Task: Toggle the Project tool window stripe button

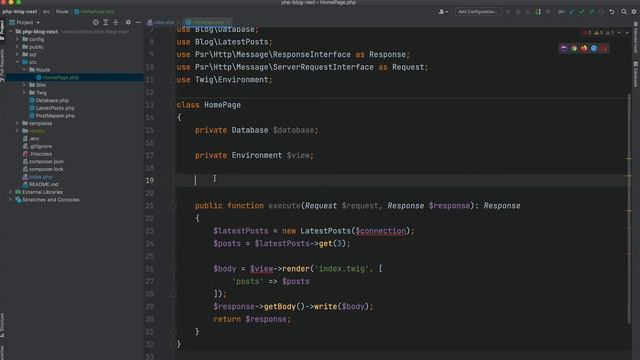Action: (x=2, y=30)
